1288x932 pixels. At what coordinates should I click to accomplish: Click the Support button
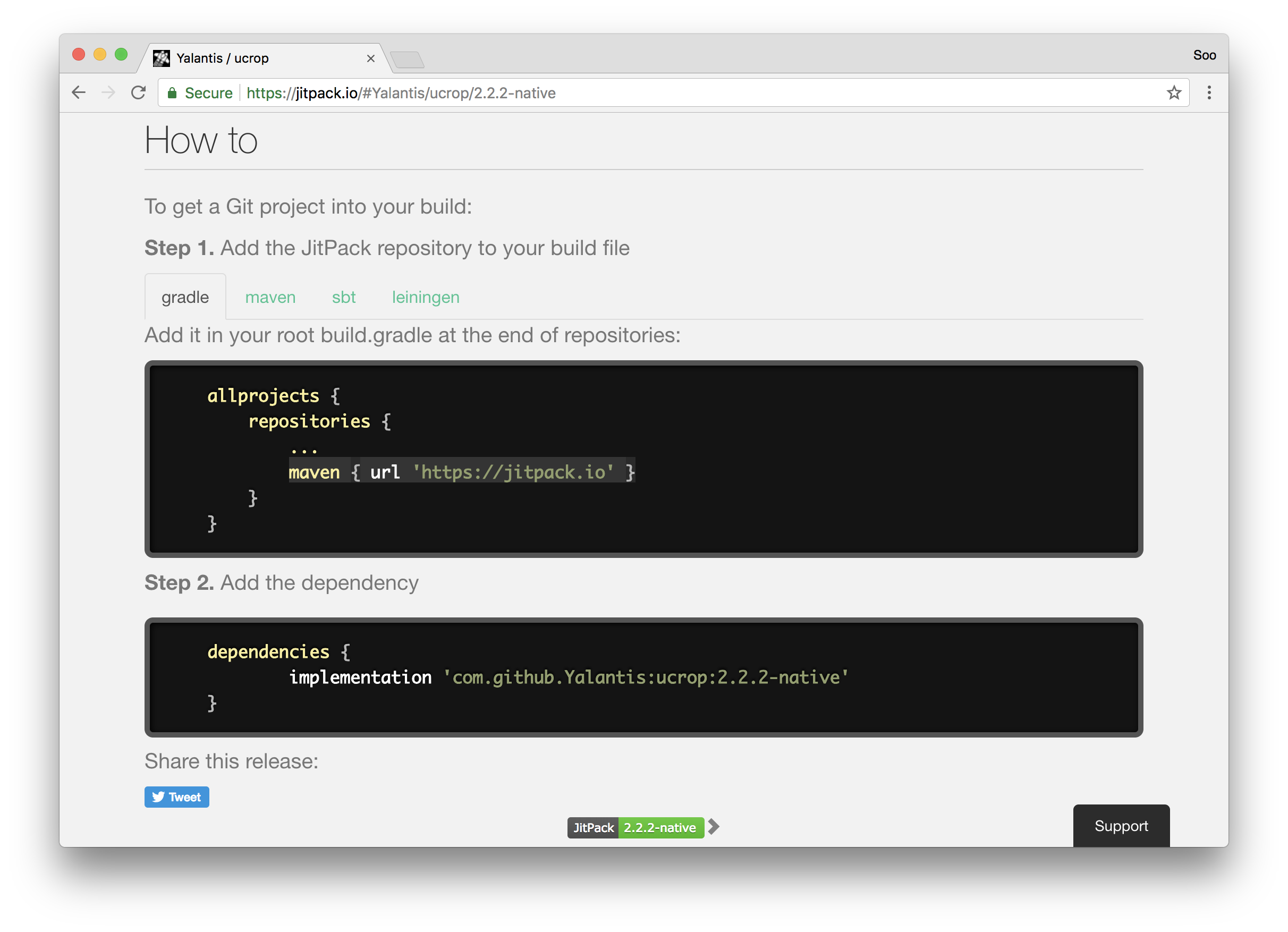click(1121, 826)
